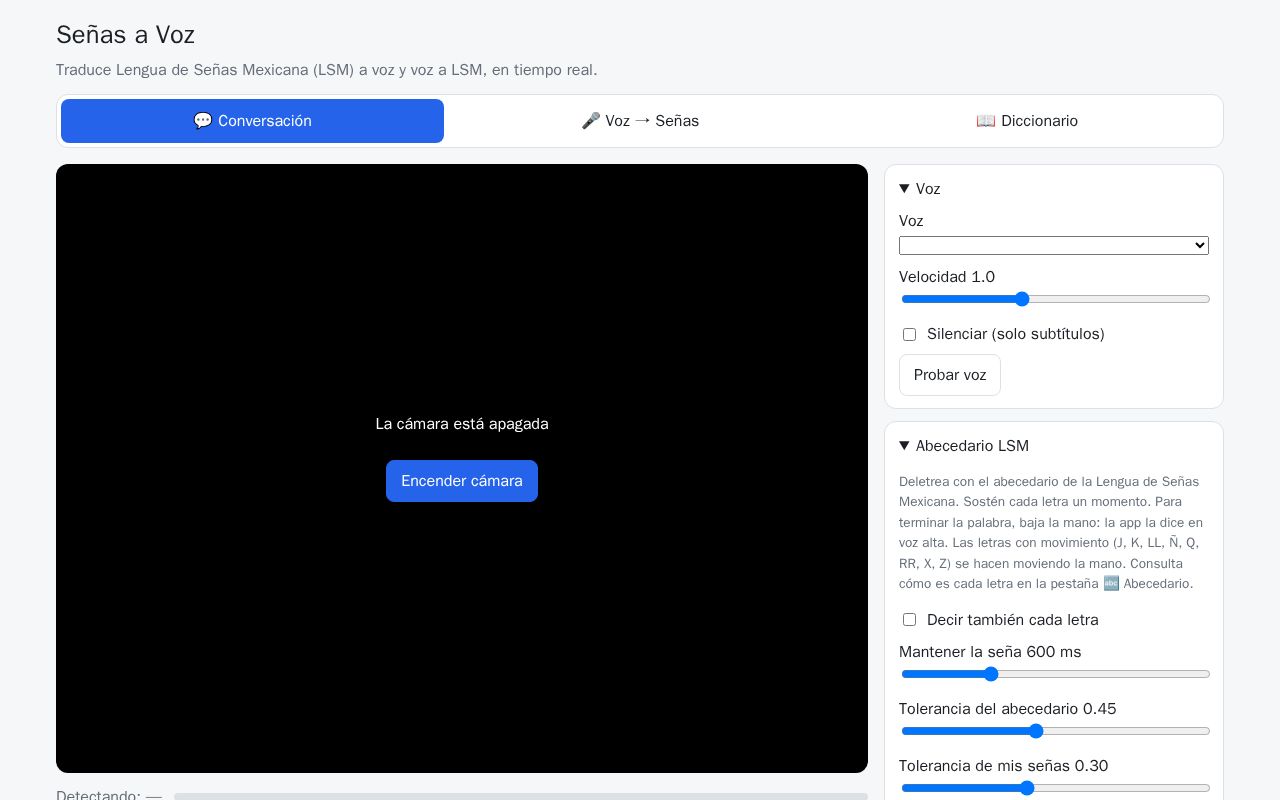Adjust Tolerancia del abecedario slider
The height and width of the screenshot is (800, 1280).
(1055, 731)
